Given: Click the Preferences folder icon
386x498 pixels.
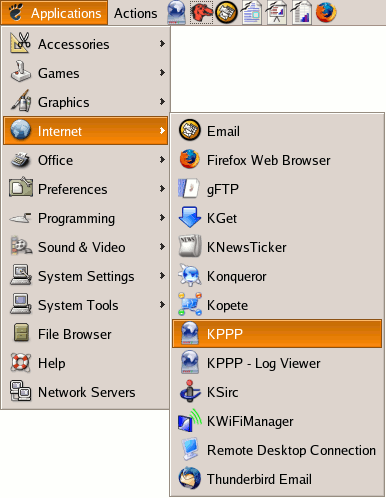Looking at the screenshot, I should [x=21, y=188].
